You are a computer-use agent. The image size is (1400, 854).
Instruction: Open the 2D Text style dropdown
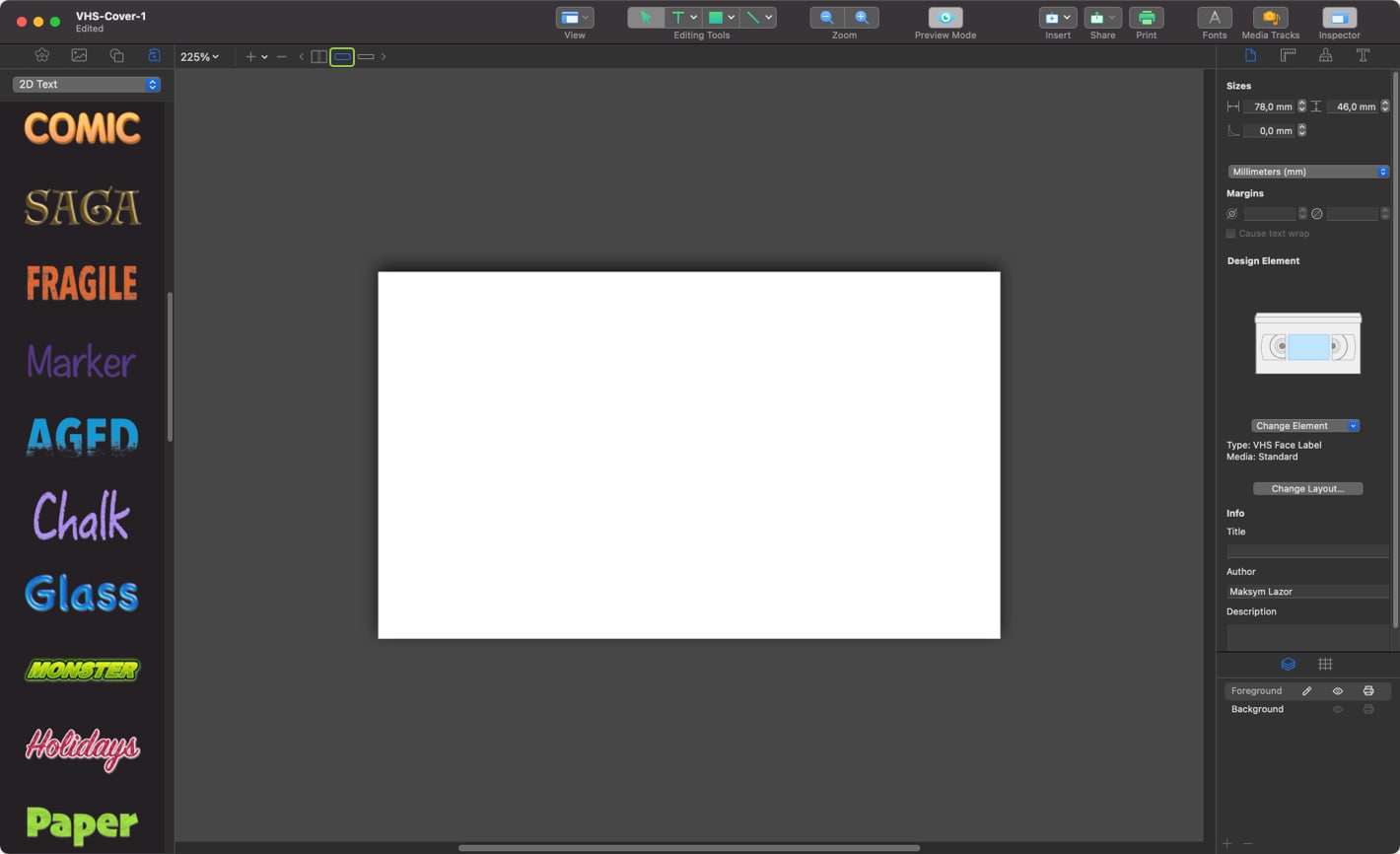tap(86, 84)
